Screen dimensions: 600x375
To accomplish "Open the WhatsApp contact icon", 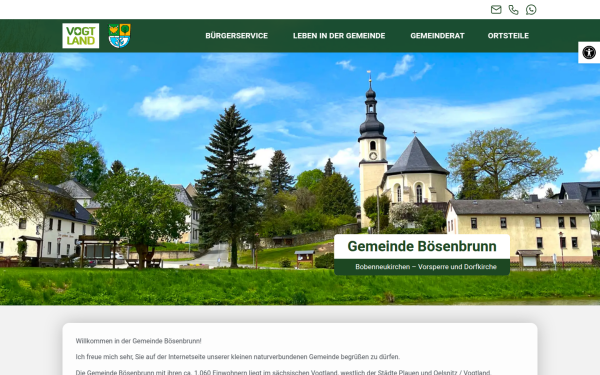I will [531, 10].
